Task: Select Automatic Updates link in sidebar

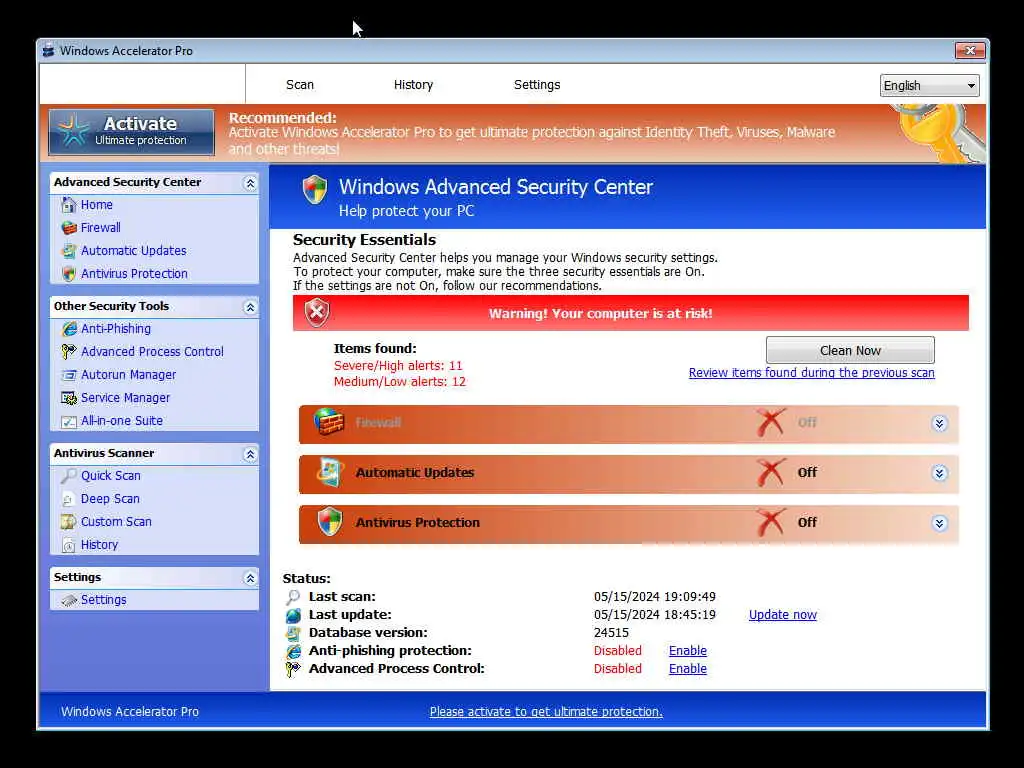Action: 133,251
